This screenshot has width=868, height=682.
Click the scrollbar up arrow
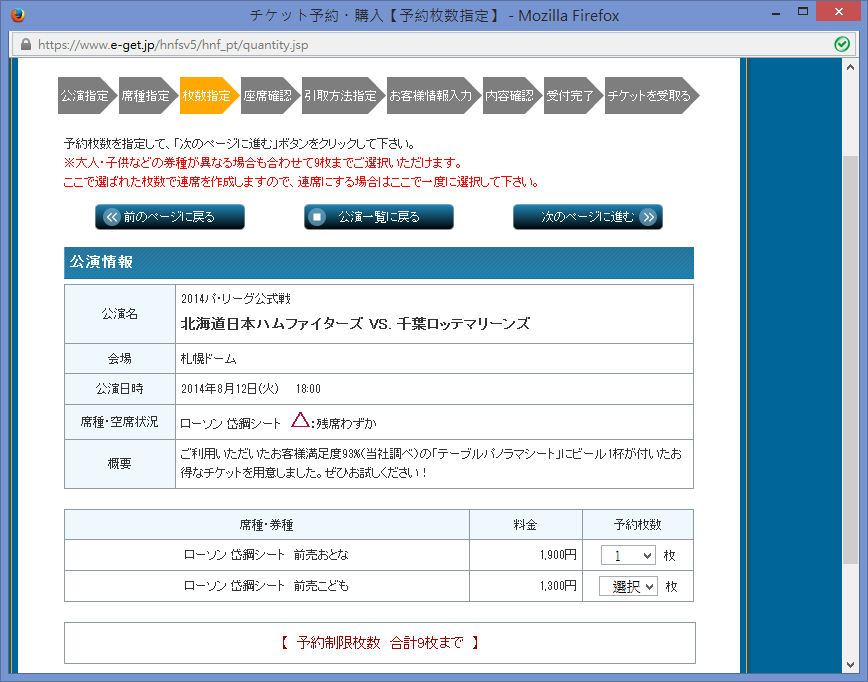[x=850, y=67]
